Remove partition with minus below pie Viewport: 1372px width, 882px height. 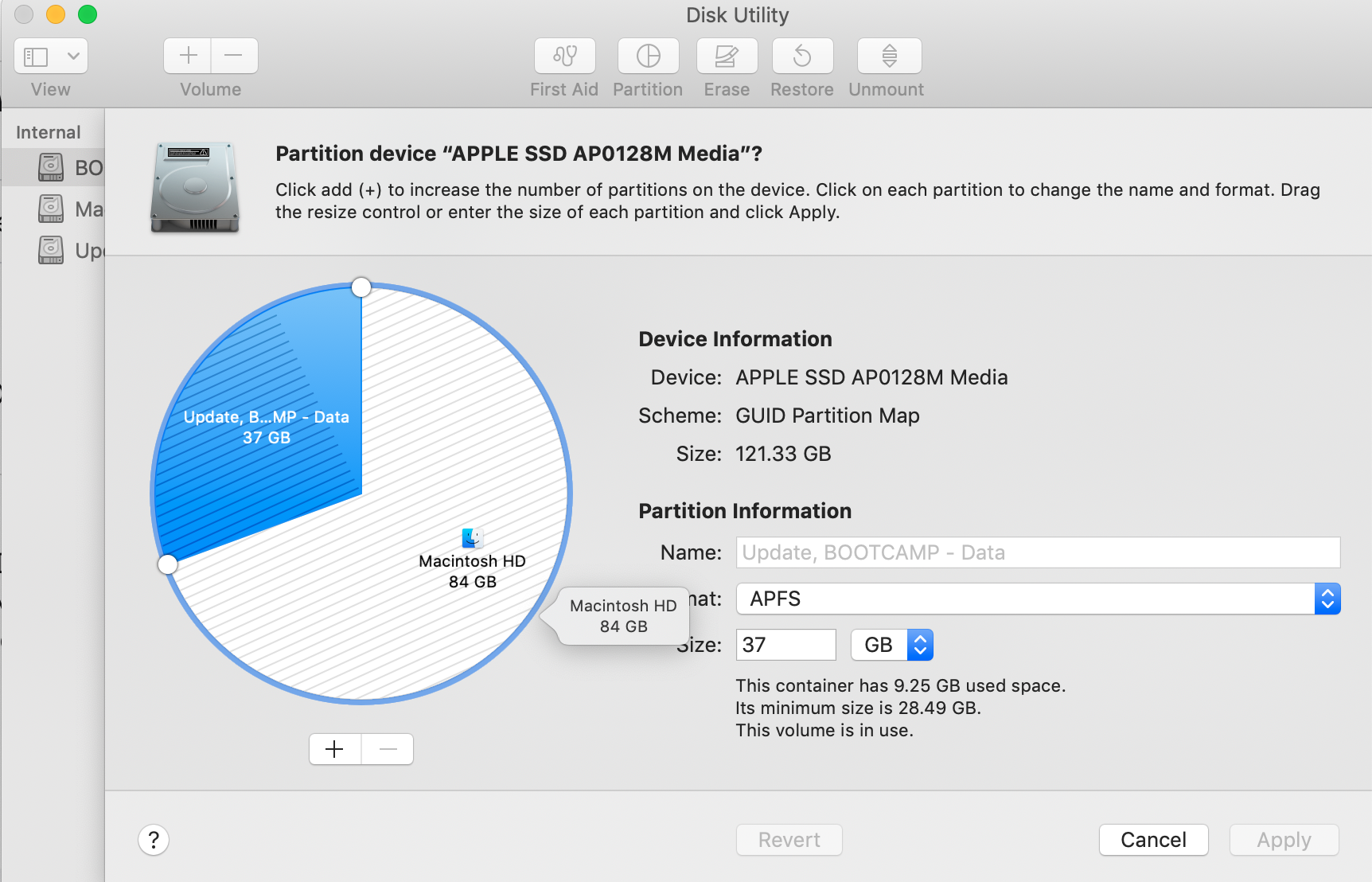[x=388, y=749]
